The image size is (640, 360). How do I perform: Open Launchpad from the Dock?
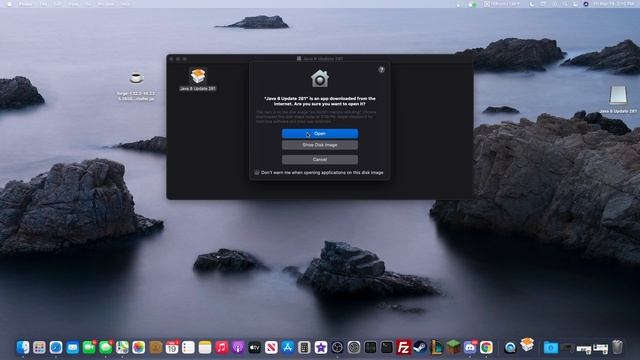coord(39,347)
